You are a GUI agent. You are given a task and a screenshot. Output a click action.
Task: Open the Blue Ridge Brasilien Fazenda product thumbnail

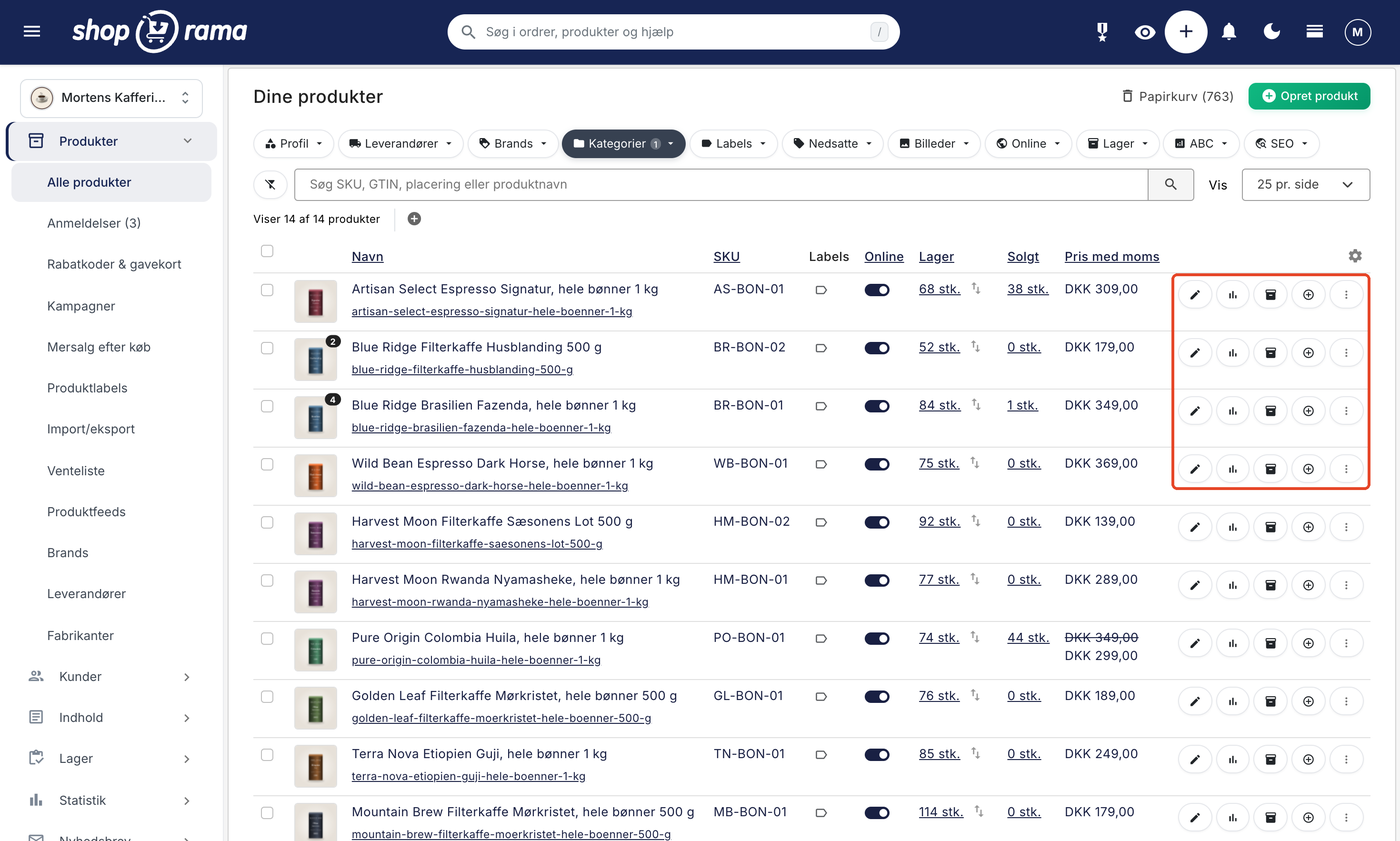[x=315, y=417]
